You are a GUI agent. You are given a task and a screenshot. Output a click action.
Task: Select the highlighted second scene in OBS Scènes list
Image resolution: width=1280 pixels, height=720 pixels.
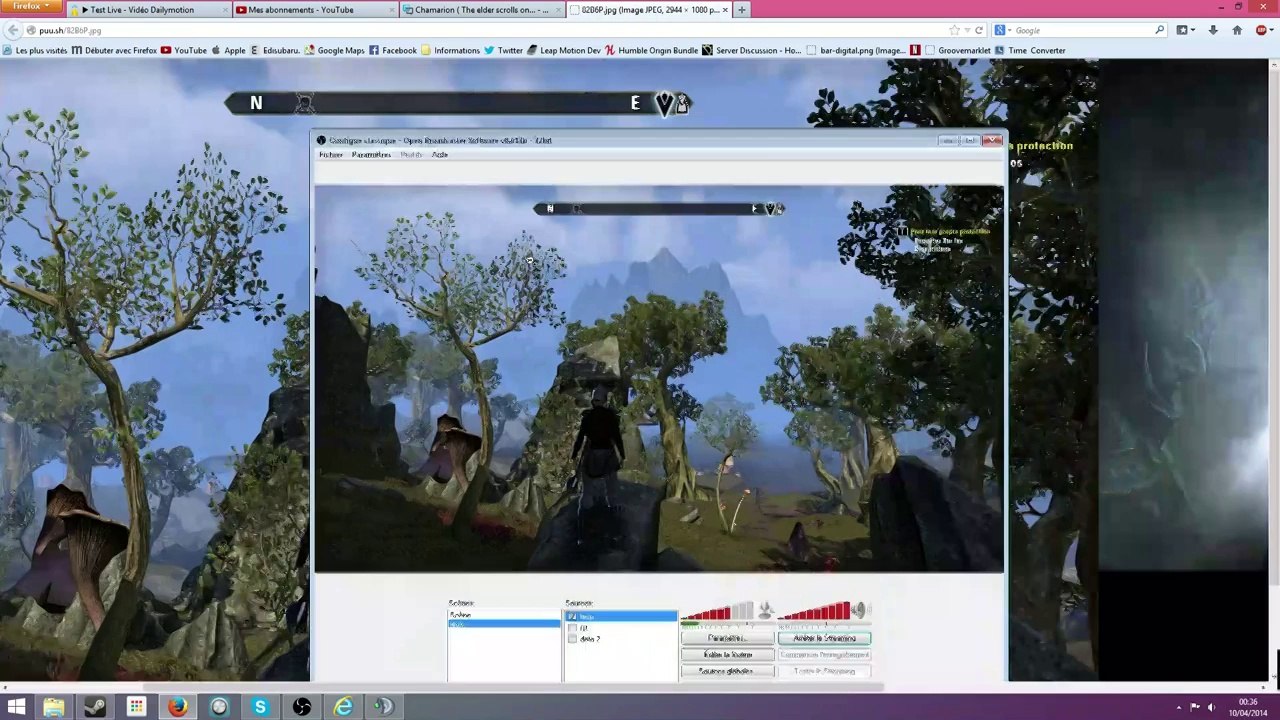click(x=504, y=624)
